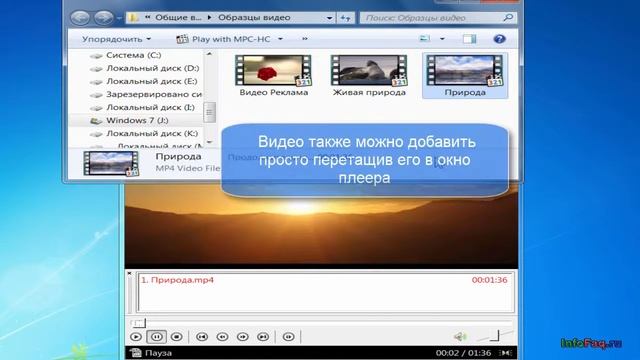640x360 pixels.
Task: Click the Pause button in the player
Action: (x=157, y=337)
